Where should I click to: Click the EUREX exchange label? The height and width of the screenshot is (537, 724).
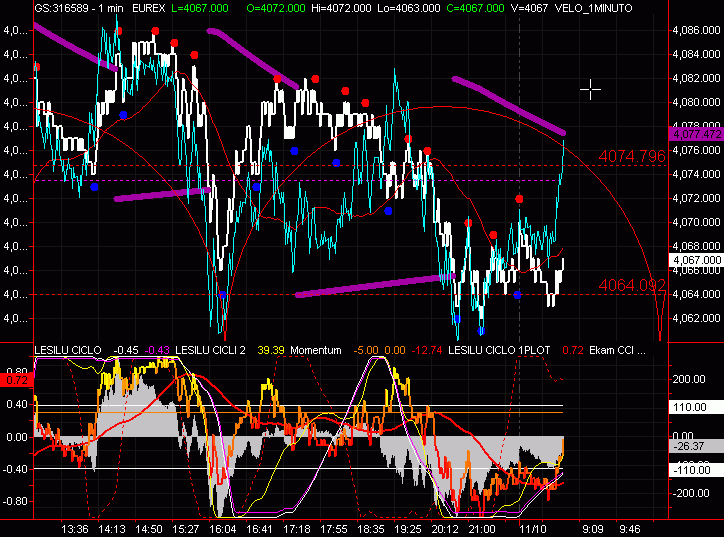pos(148,8)
